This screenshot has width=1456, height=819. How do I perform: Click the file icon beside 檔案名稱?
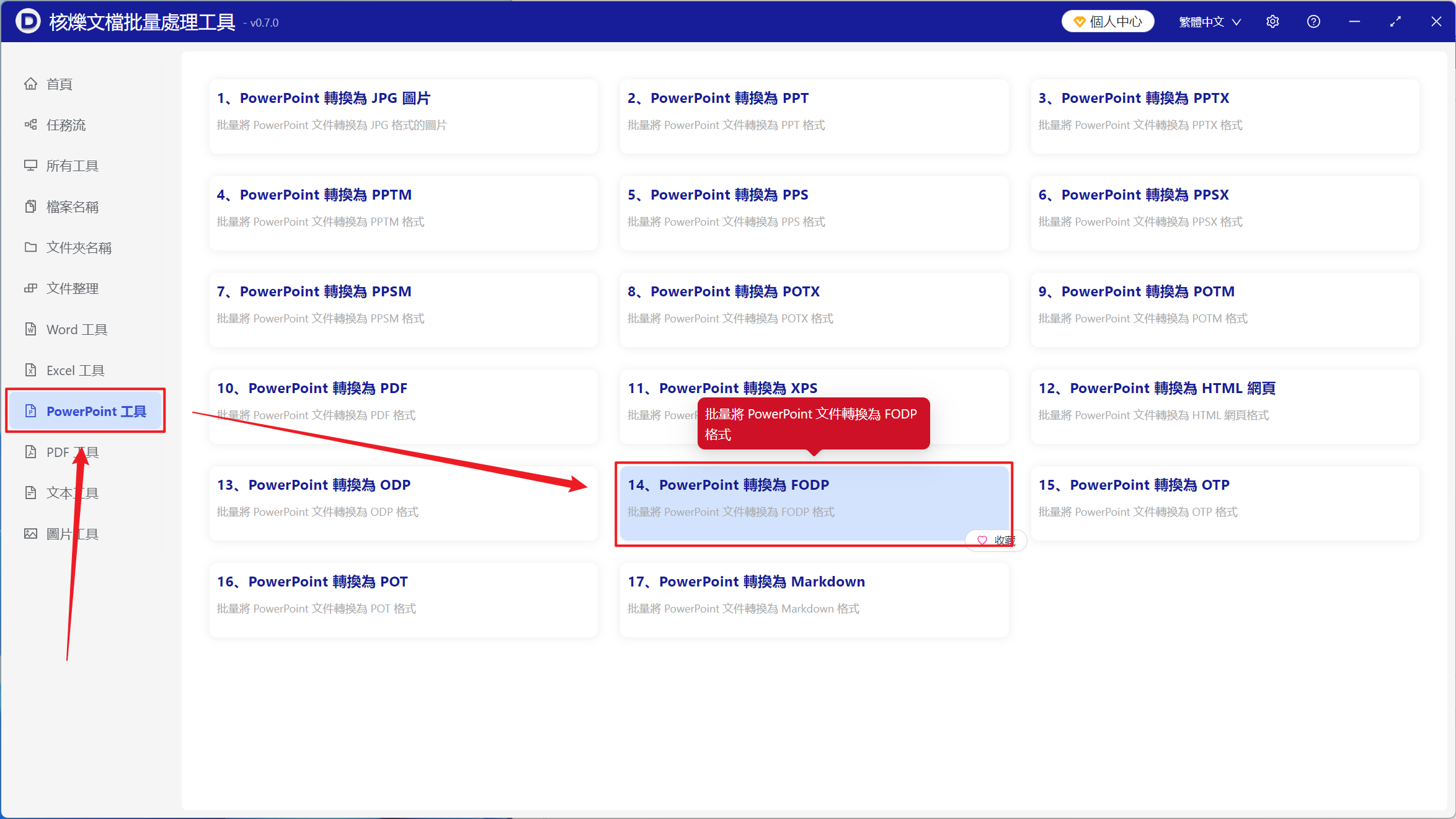coord(30,206)
